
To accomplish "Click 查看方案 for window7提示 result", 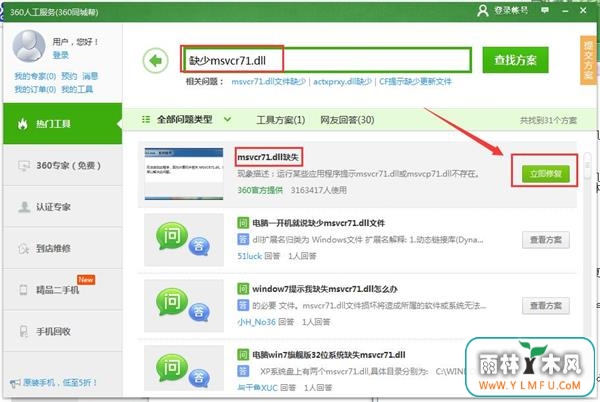I will [x=546, y=306].
